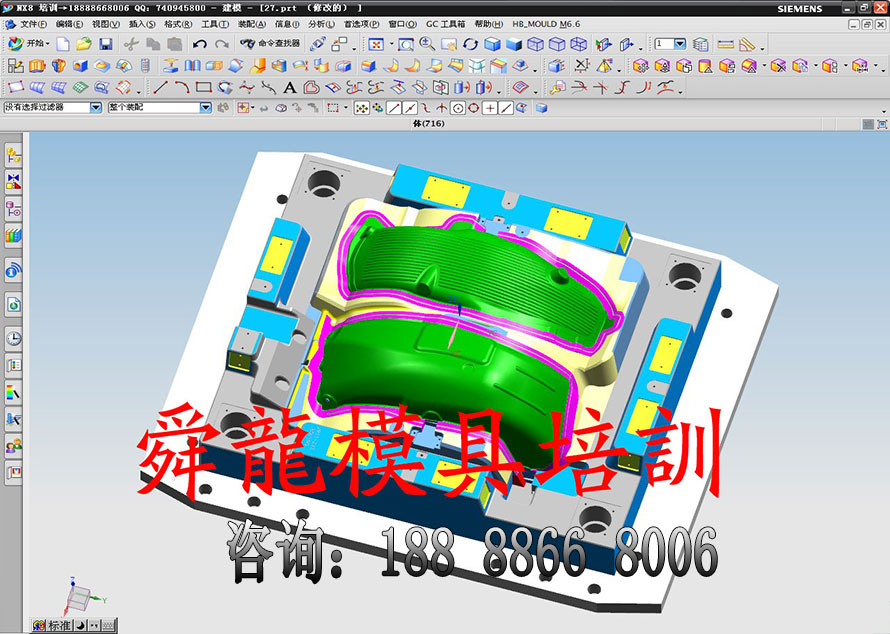The width and height of the screenshot is (890, 634).
Task: Click the Measure Distance ruler icon
Action: tap(725, 44)
